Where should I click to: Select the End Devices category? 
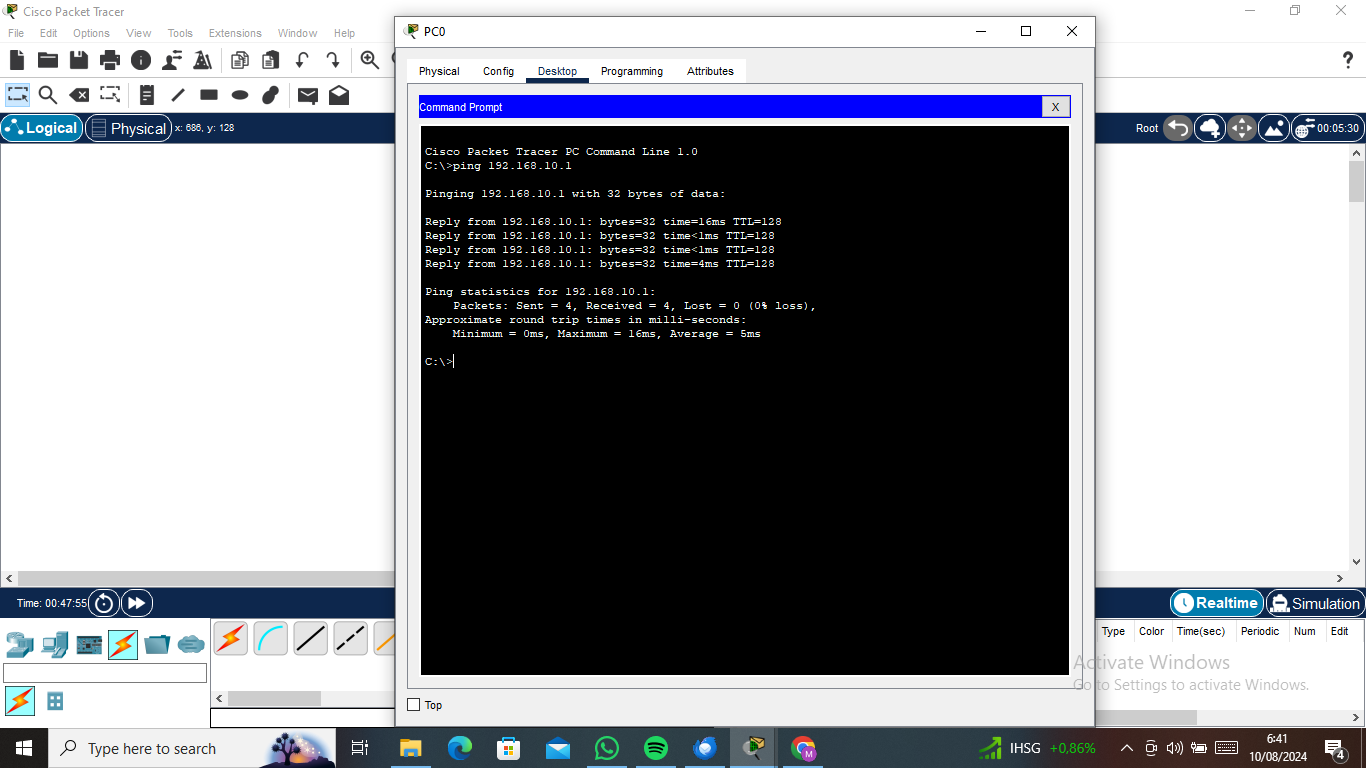tap(55, 644)
